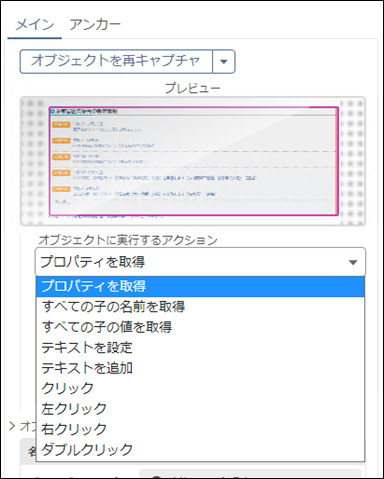Open the オブジェクトに実行するアクション combo box
The height and width of the screenshot is (479, 384).
[x=200, y=262]
